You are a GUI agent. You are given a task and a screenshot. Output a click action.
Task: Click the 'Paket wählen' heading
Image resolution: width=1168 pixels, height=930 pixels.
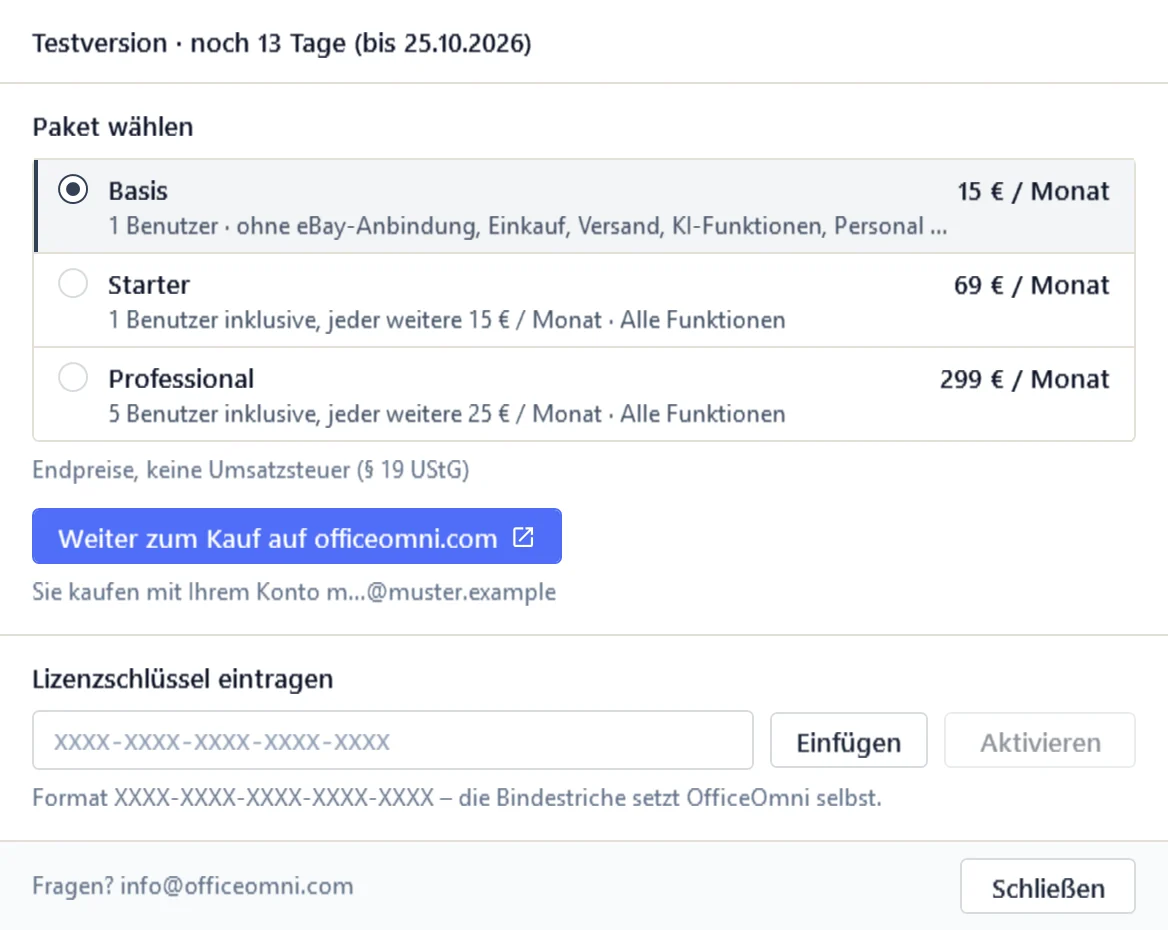click(x=113, y=127)
